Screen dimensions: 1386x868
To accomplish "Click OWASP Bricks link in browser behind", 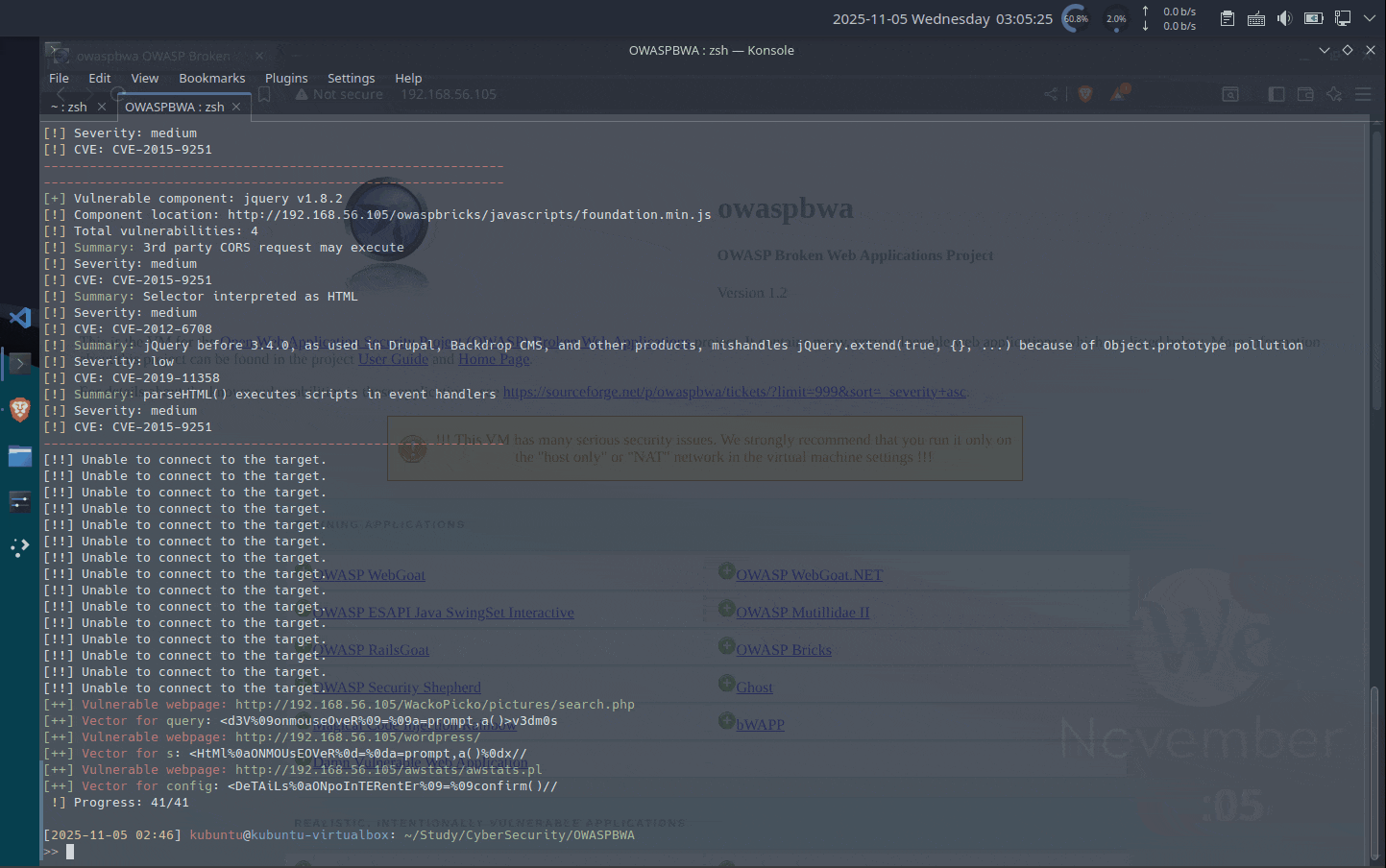I will click(784, 650).
